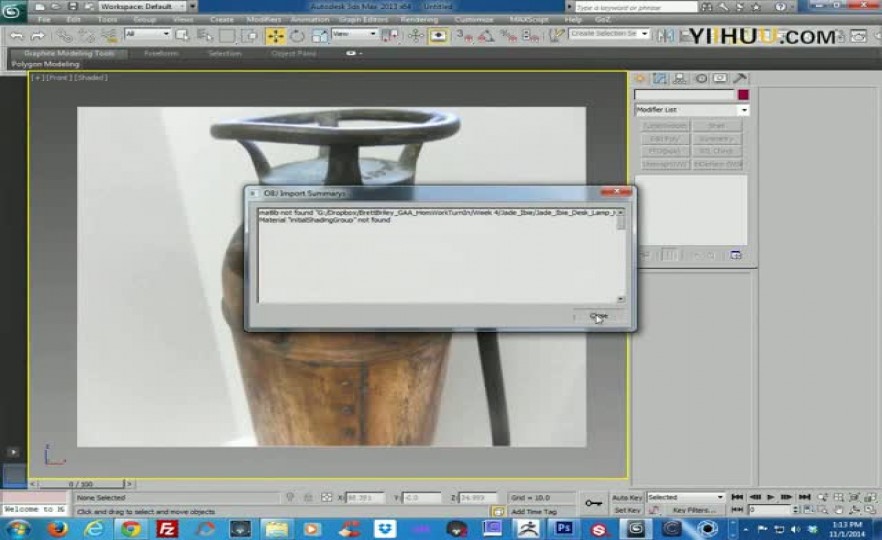Screen dimensions: 882x540
Task: Click the Save File icon in quick access toolbar
Action: [x=73, y=6]
